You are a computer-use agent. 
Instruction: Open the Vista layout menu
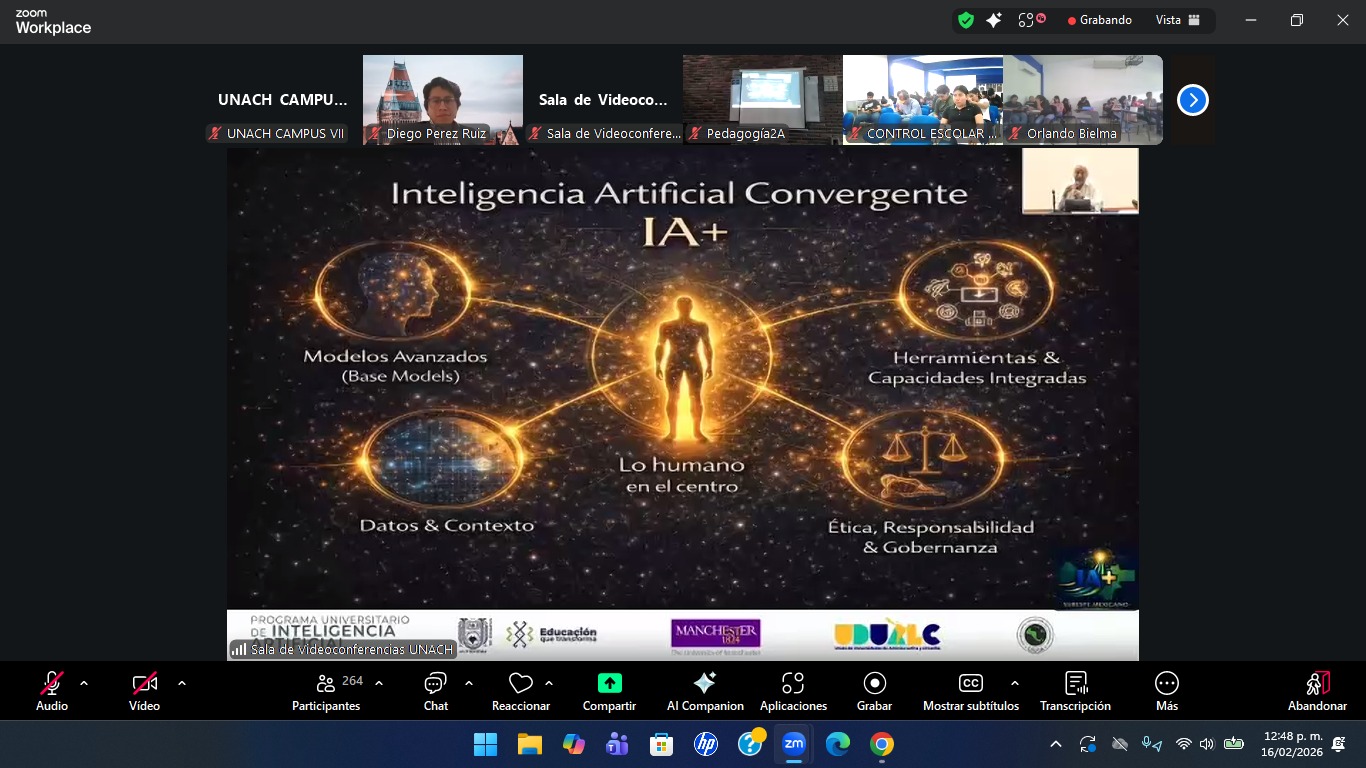pyautogui.click(x=1177, y=20)
